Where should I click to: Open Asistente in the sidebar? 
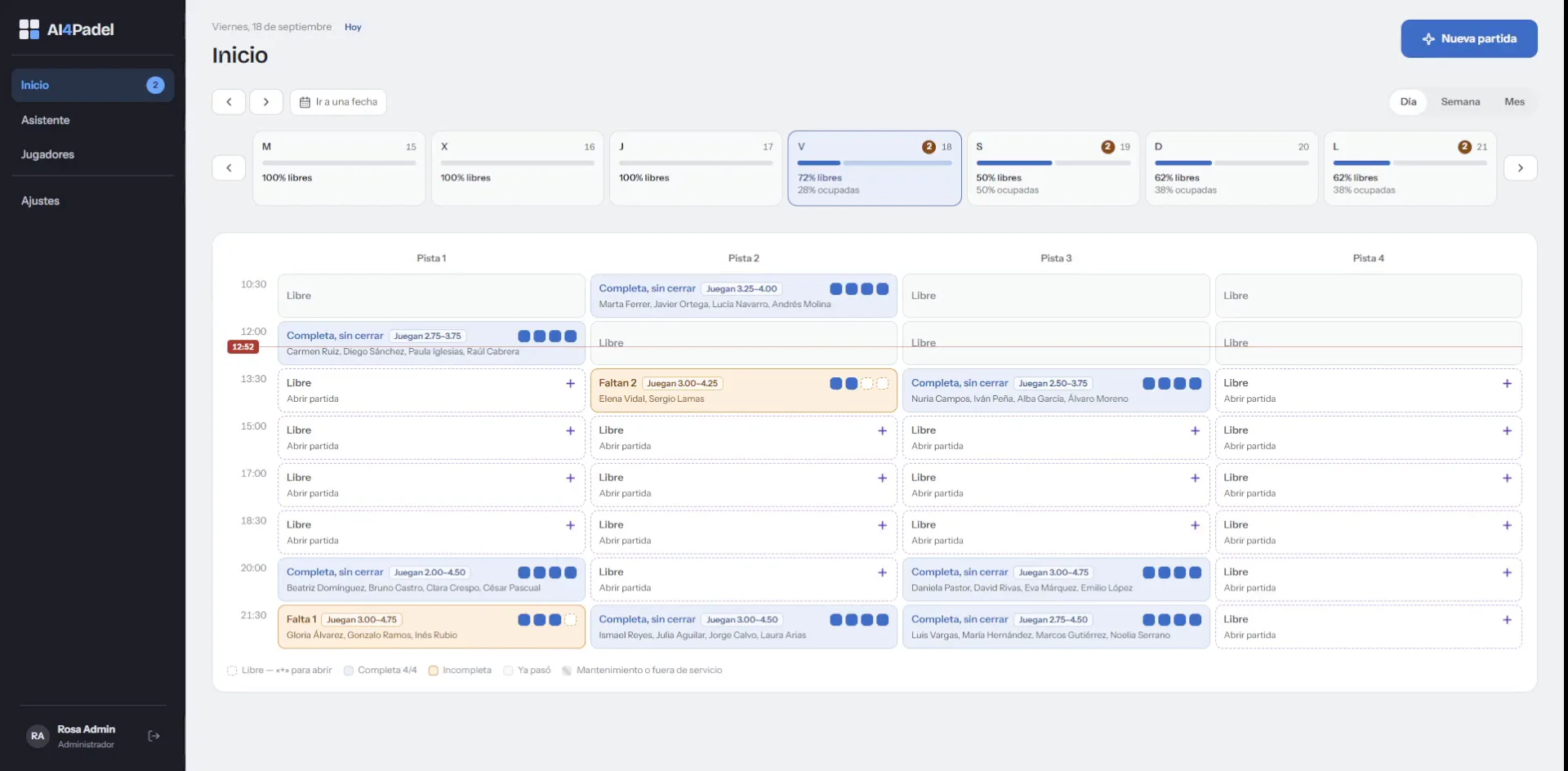tap(92, 120)
